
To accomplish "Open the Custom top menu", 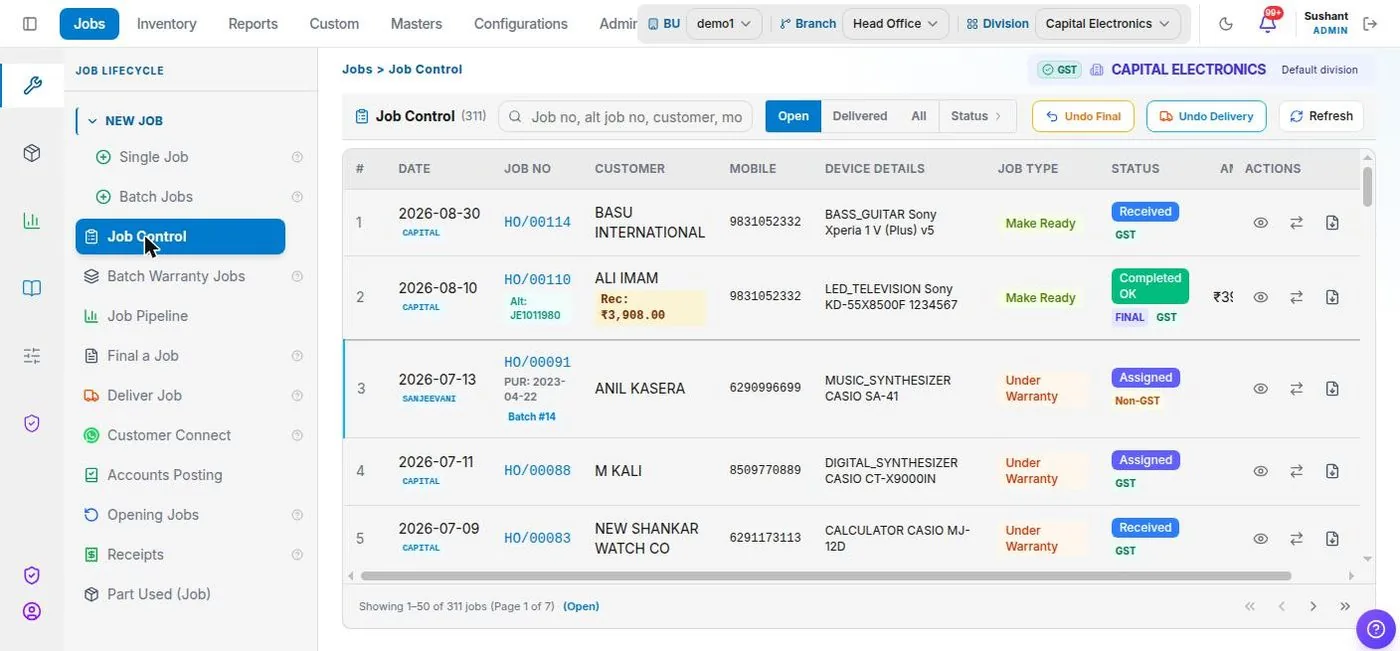I will click(x=334, y=23).
